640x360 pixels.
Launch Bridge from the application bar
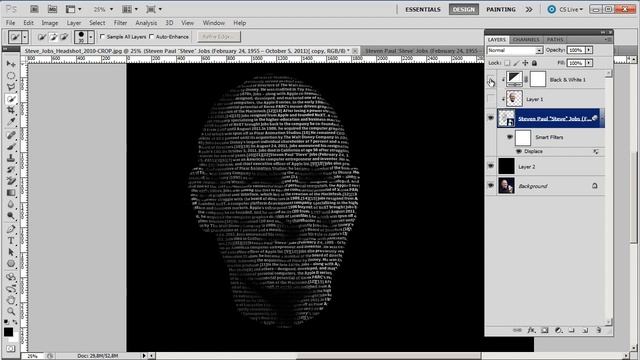(34, 9)
